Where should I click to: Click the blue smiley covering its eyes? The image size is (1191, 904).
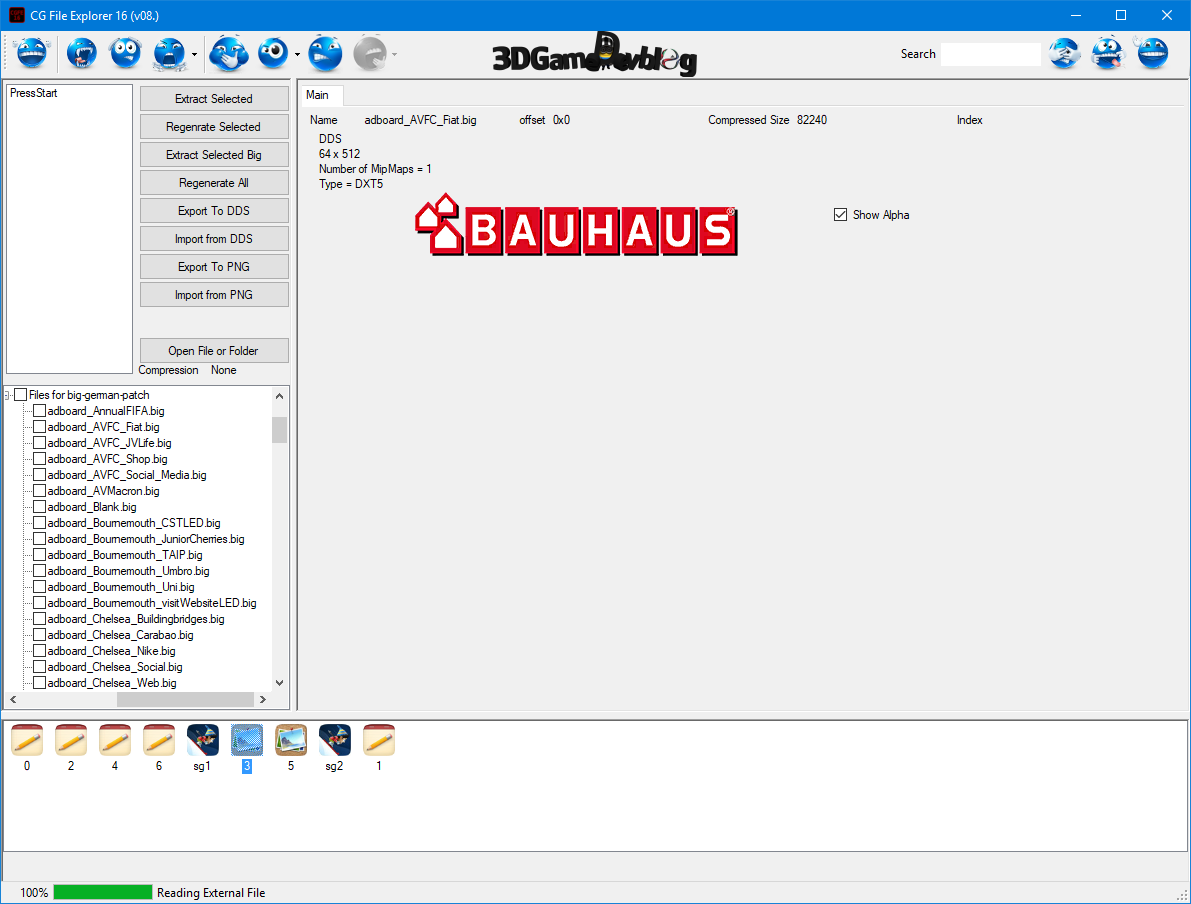(x=1065, y=54)
